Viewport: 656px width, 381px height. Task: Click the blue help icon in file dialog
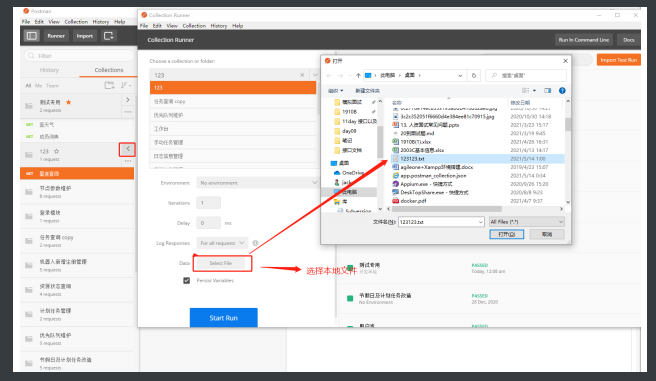tap(562, 90)
